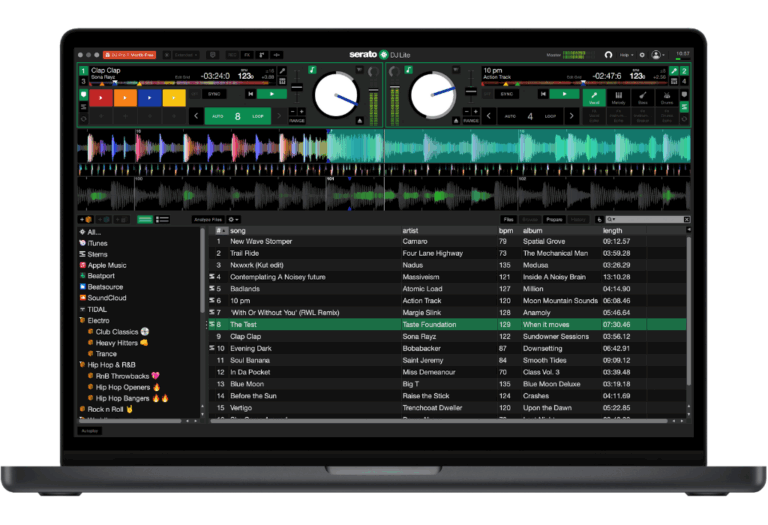Switch to deck 3 on left side
The width and height of the screenshot is (768, 525).
pos(83,81)
